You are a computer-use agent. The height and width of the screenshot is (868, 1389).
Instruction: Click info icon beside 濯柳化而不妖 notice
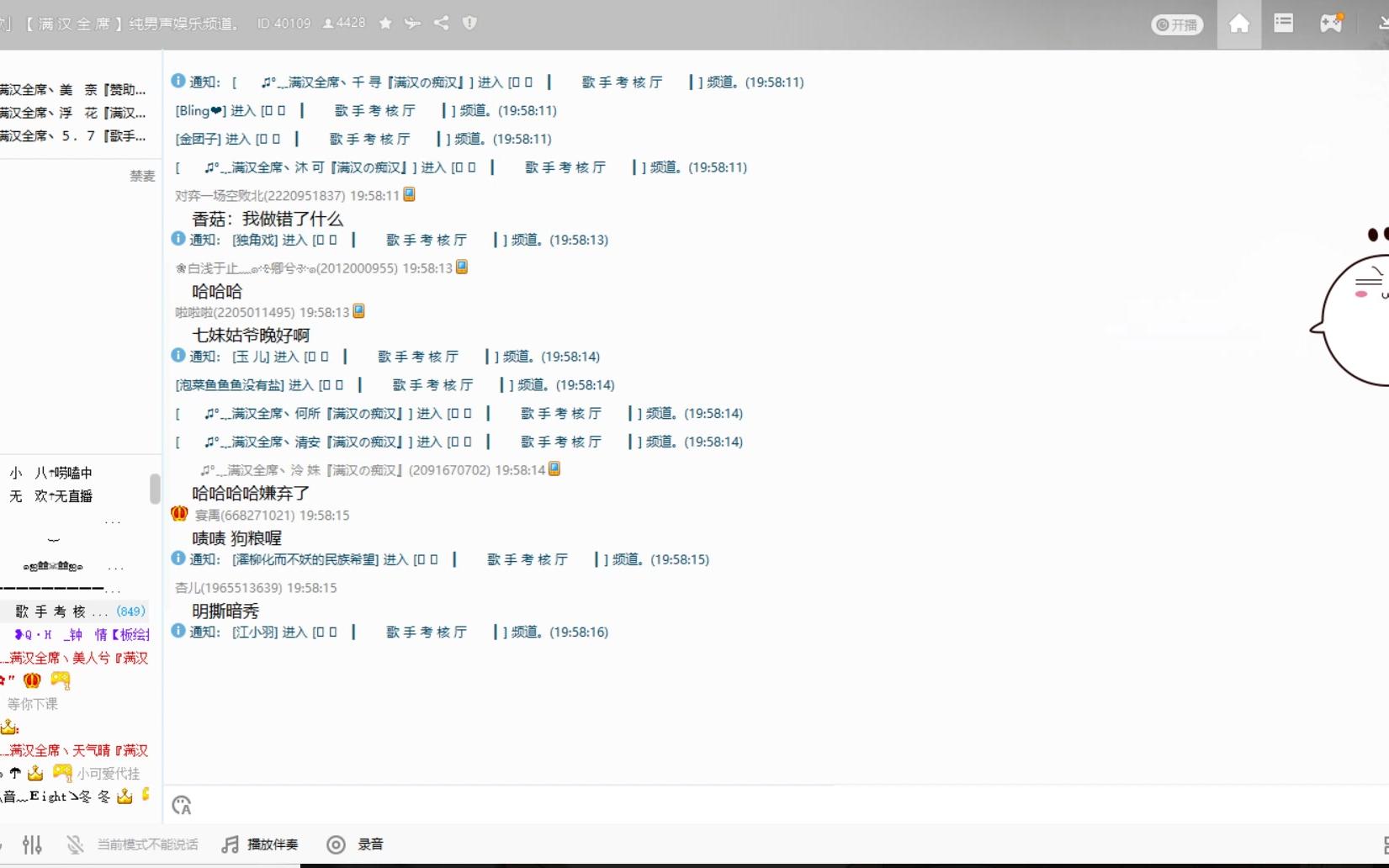coord(178,558)
